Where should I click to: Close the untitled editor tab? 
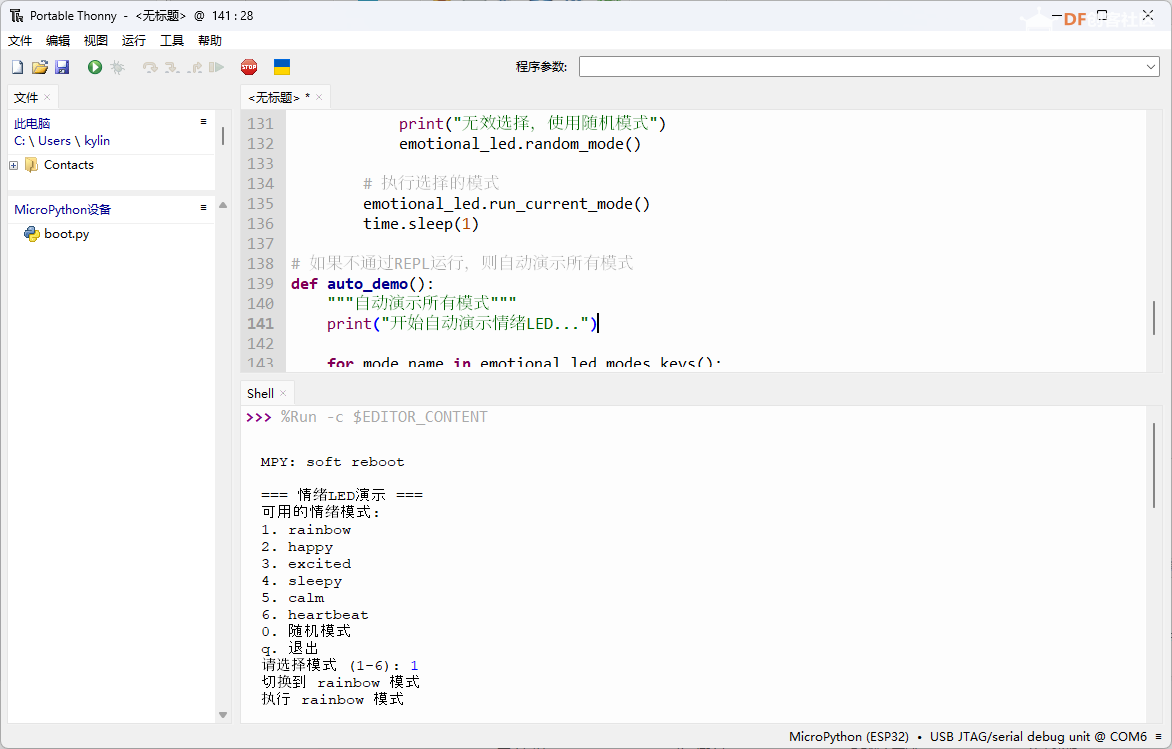tap(320, 97)
